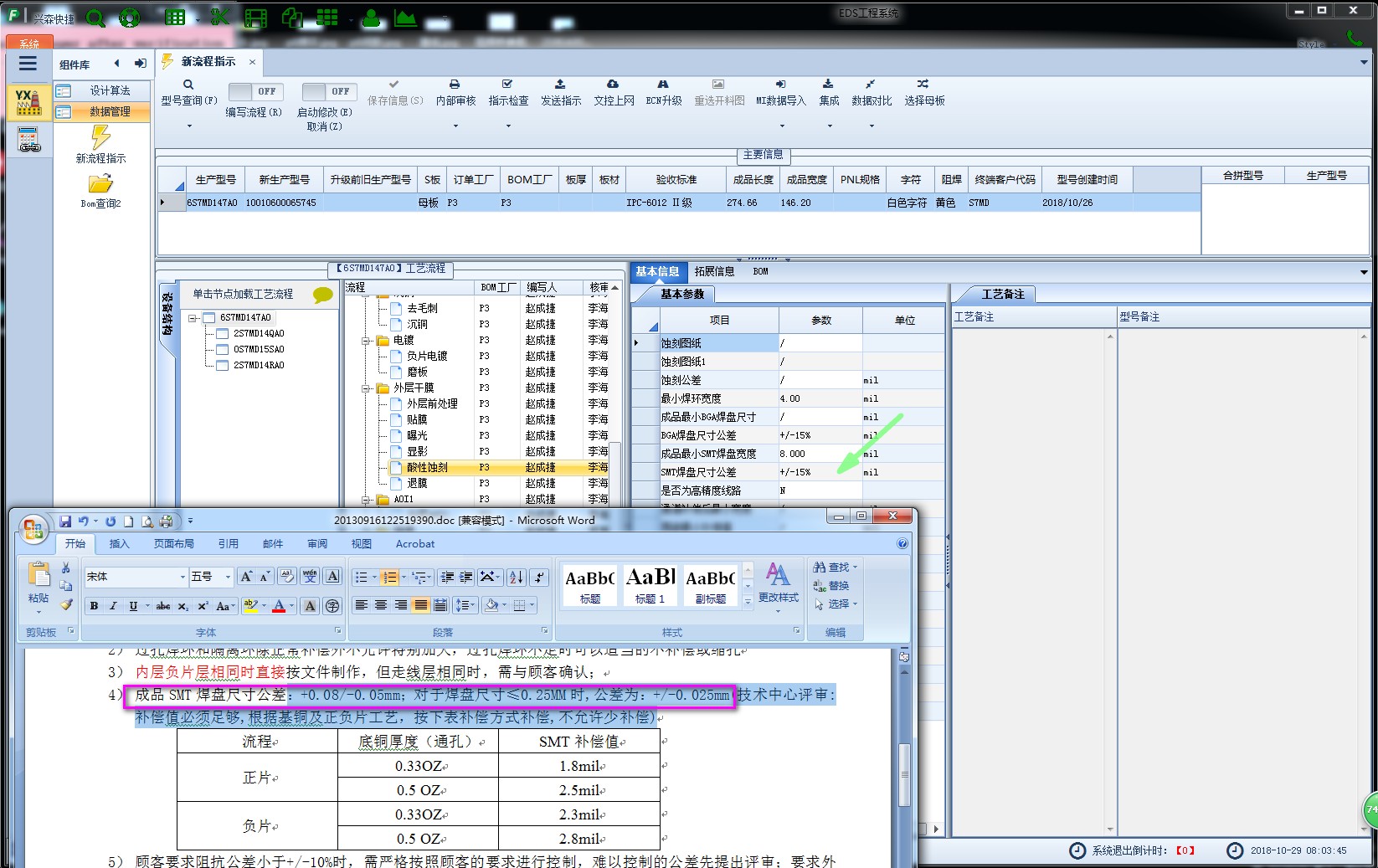The height and width of the screenshot is (868, 1378).
Task: Click the Word Office button orb
Action: 33,528
